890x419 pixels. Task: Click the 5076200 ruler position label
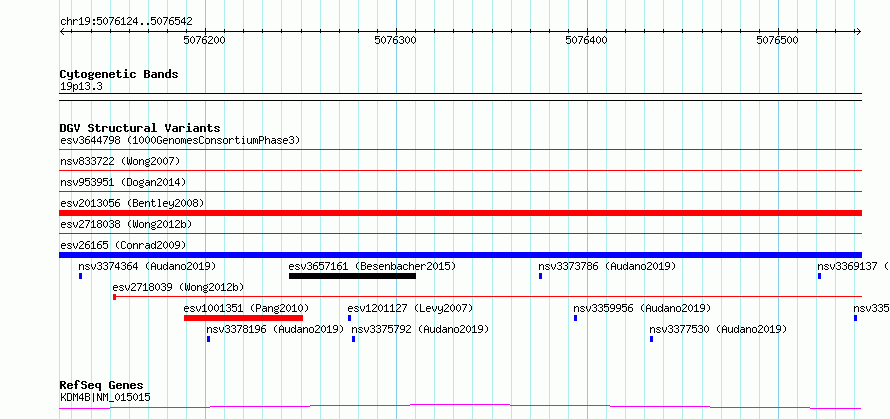coord(205,40)
